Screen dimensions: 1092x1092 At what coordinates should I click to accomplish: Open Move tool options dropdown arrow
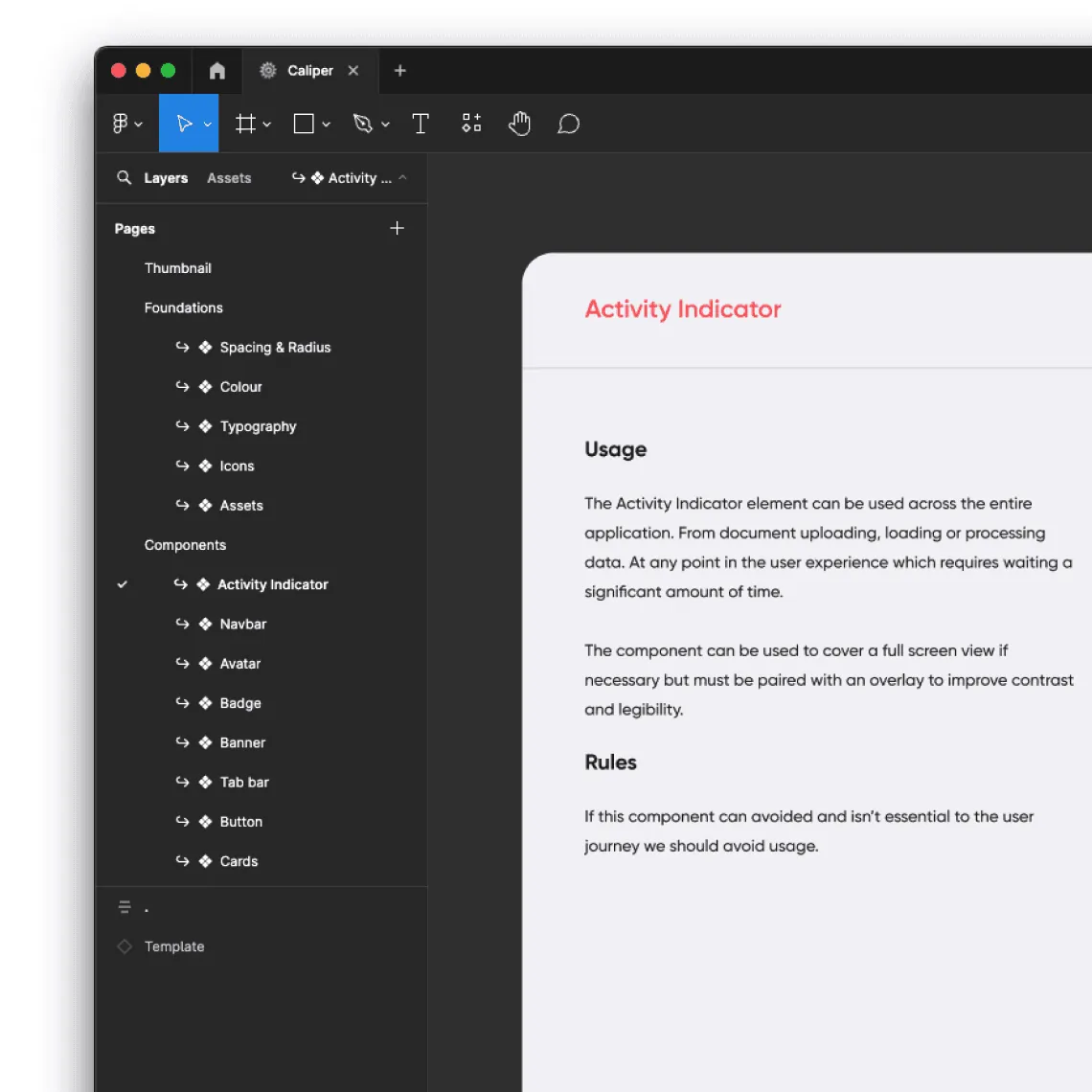(x=208, y=125)
